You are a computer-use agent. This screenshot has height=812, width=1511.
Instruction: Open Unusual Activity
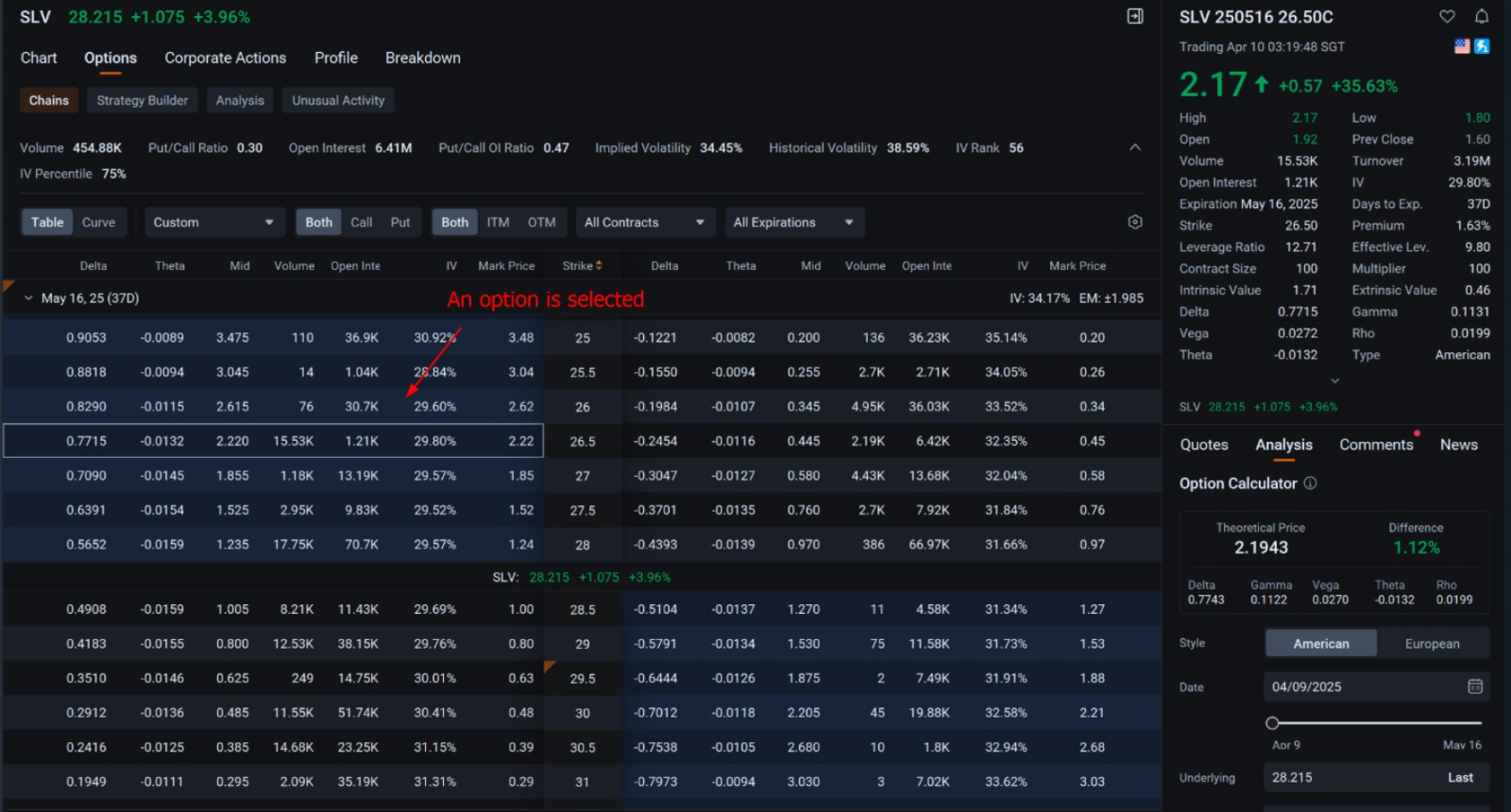[338, 100]
